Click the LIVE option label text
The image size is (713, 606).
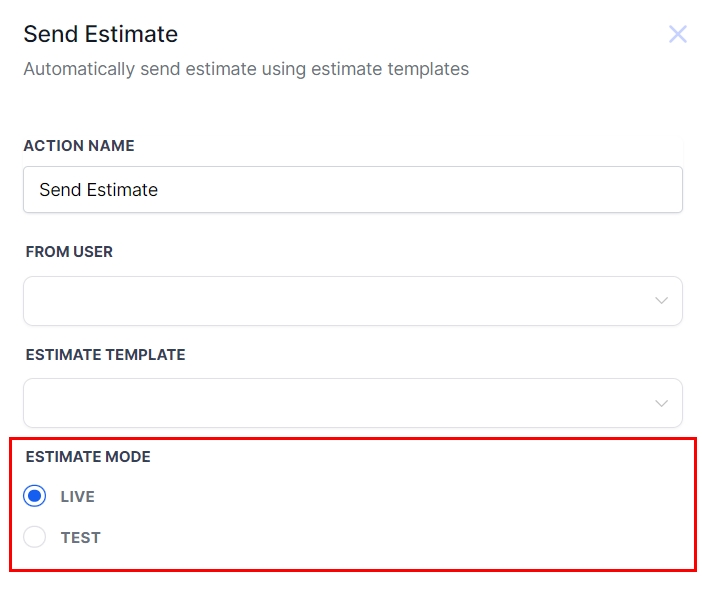(78, 497)
